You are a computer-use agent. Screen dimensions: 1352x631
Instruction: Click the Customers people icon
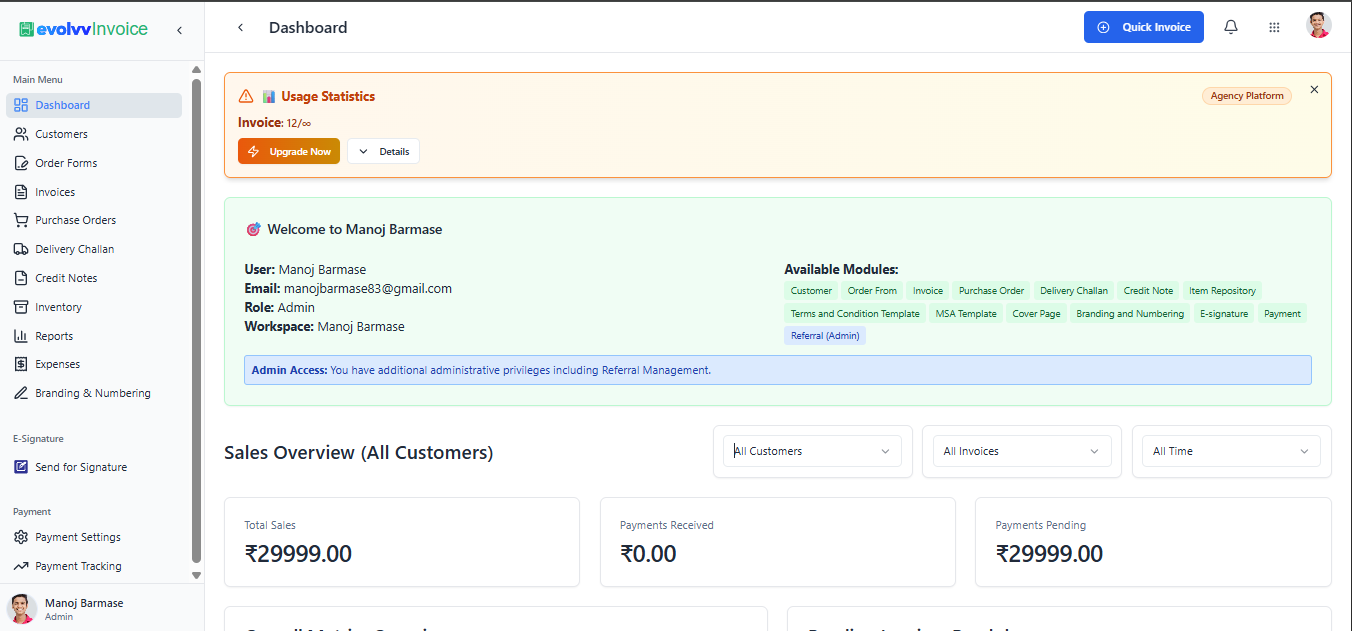tap(21, 134)
